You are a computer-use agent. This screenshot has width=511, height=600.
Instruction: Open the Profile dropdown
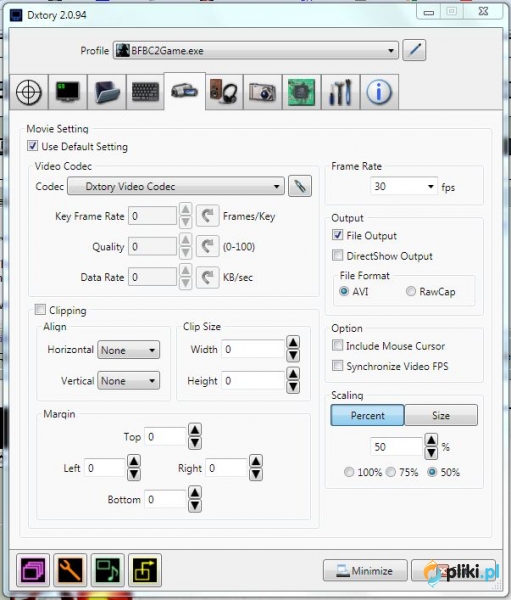click(256, 50)
